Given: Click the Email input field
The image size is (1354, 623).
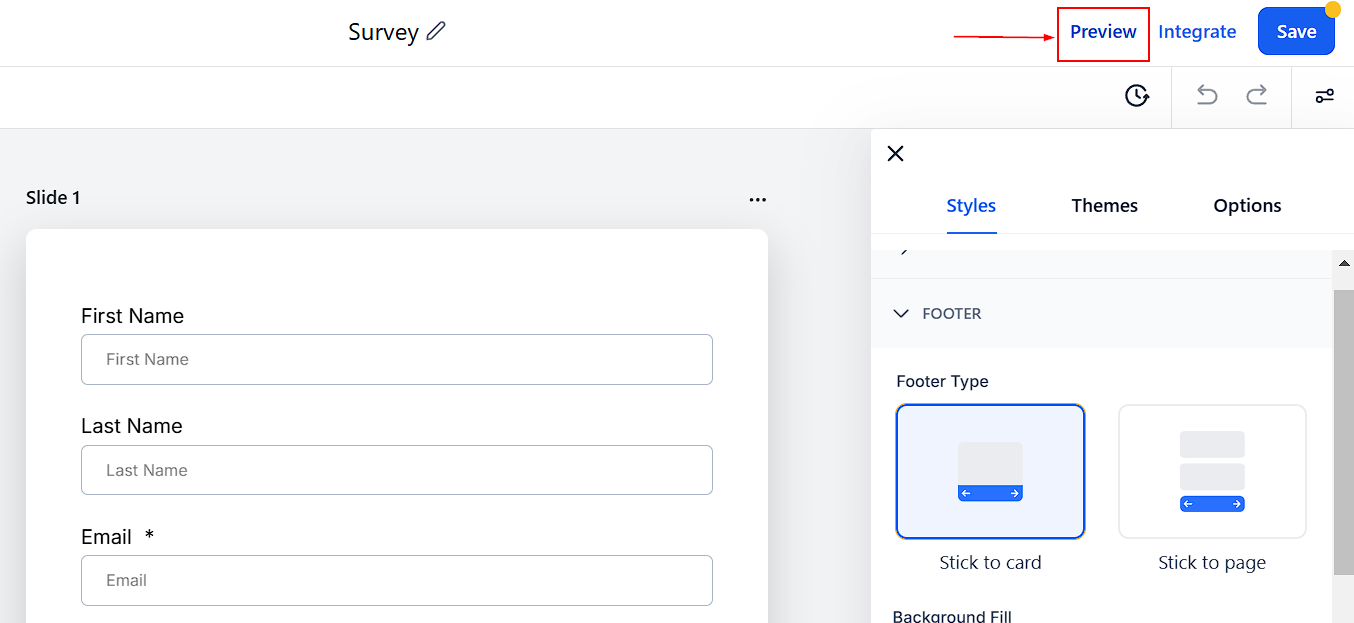Looking at the screenshot, I should [x=396, y=580].
